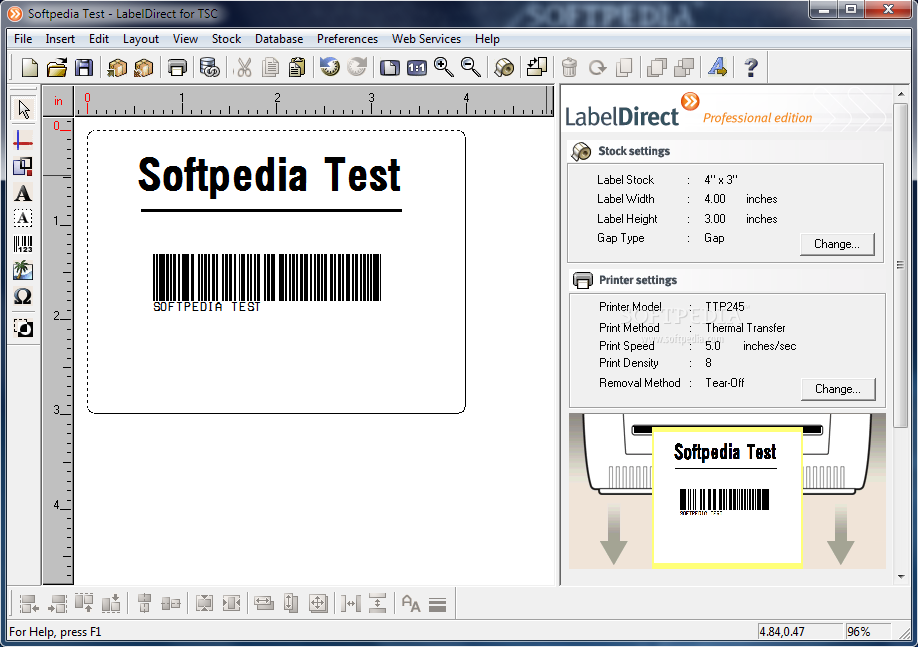Zoom in with the magnifier plus icon

pyautogui.click(x=444, y=67)
